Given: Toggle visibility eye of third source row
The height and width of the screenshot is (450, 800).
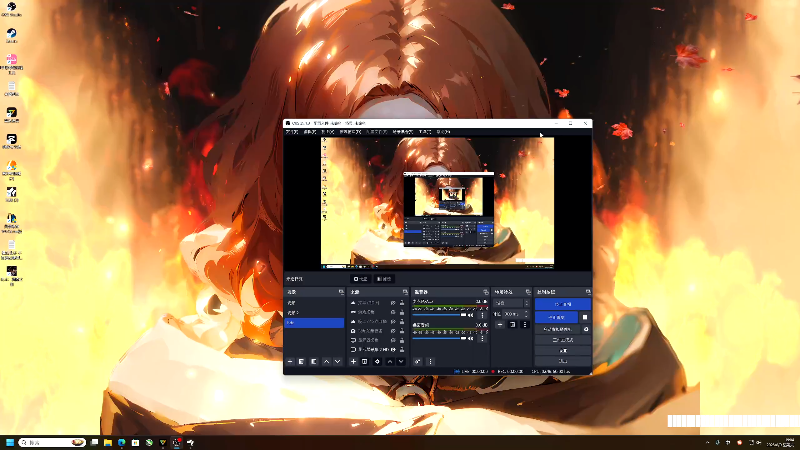Looking at the screenshot, I should tap(393, 321).
